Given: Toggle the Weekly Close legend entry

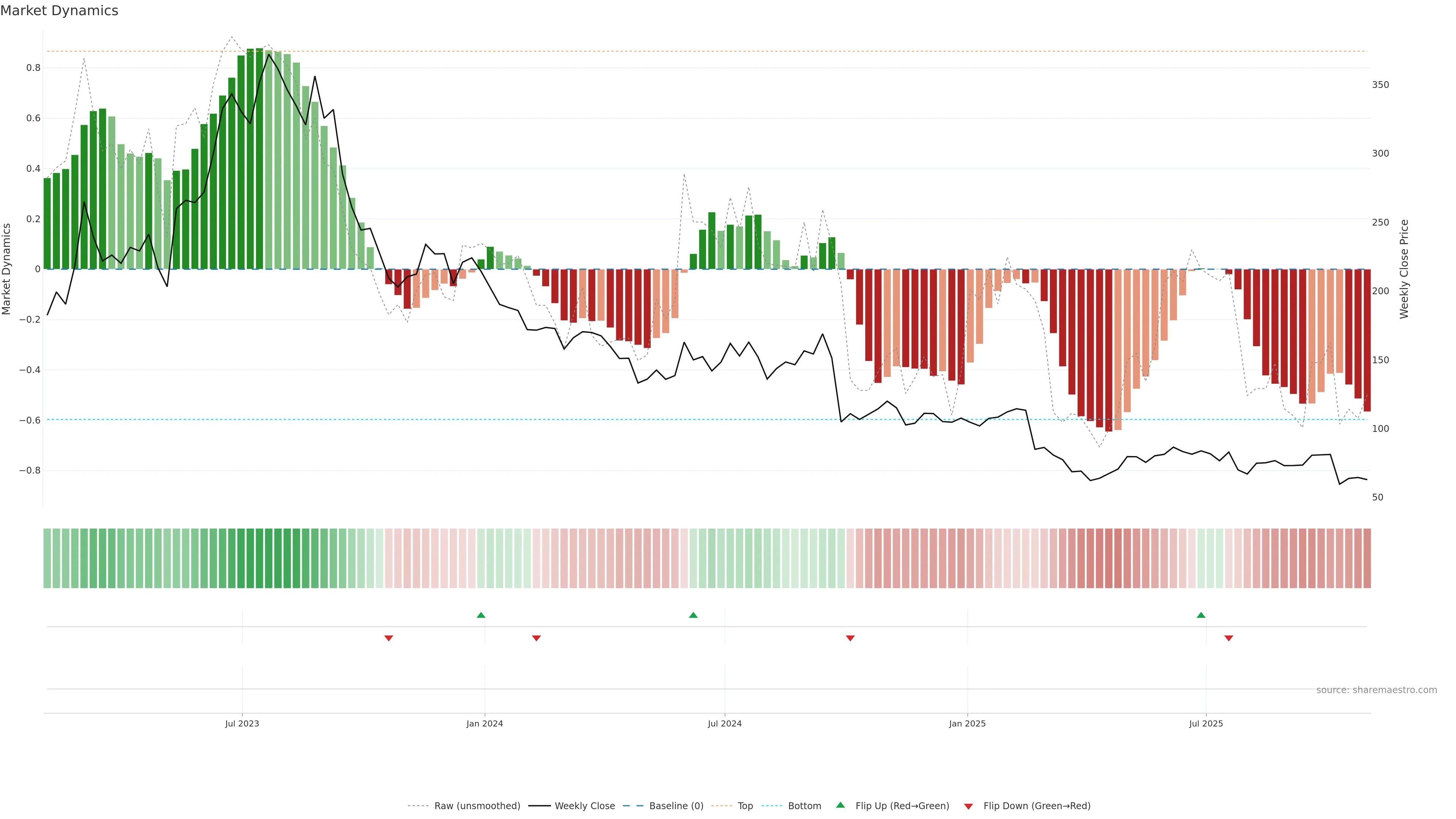Looking at the screenshot, I should (584, 806).
